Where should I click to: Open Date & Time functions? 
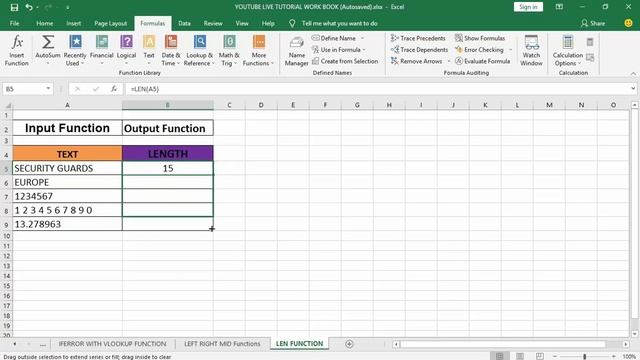coord(171,51)
